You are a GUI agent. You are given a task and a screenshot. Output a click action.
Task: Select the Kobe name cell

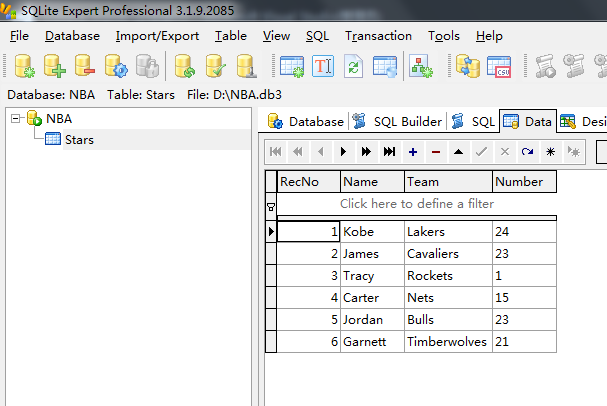(x=372, y=231)
